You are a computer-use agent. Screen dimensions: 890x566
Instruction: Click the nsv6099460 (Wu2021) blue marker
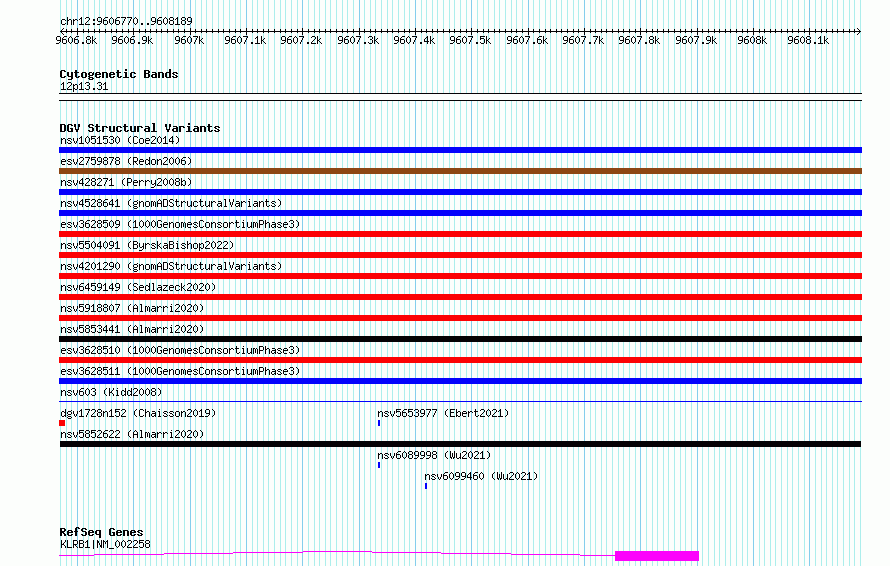(426, 486)
